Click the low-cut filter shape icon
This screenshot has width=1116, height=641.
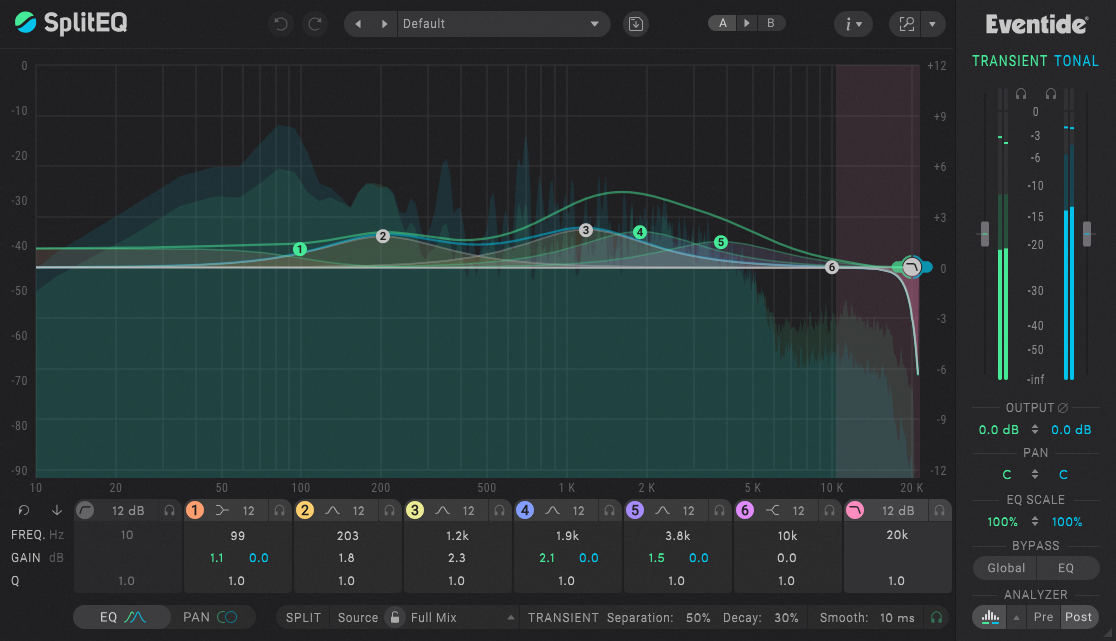click(86, 511)
